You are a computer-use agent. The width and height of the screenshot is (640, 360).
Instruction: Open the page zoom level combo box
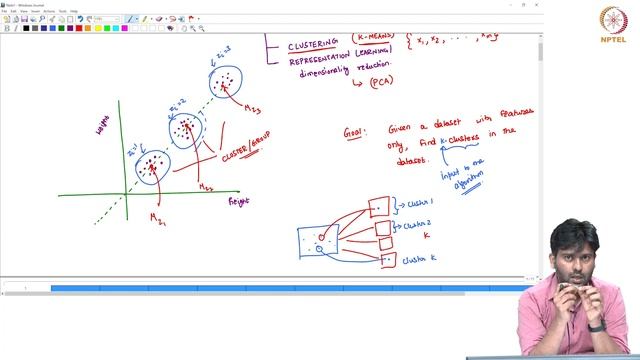pos(107,19)
